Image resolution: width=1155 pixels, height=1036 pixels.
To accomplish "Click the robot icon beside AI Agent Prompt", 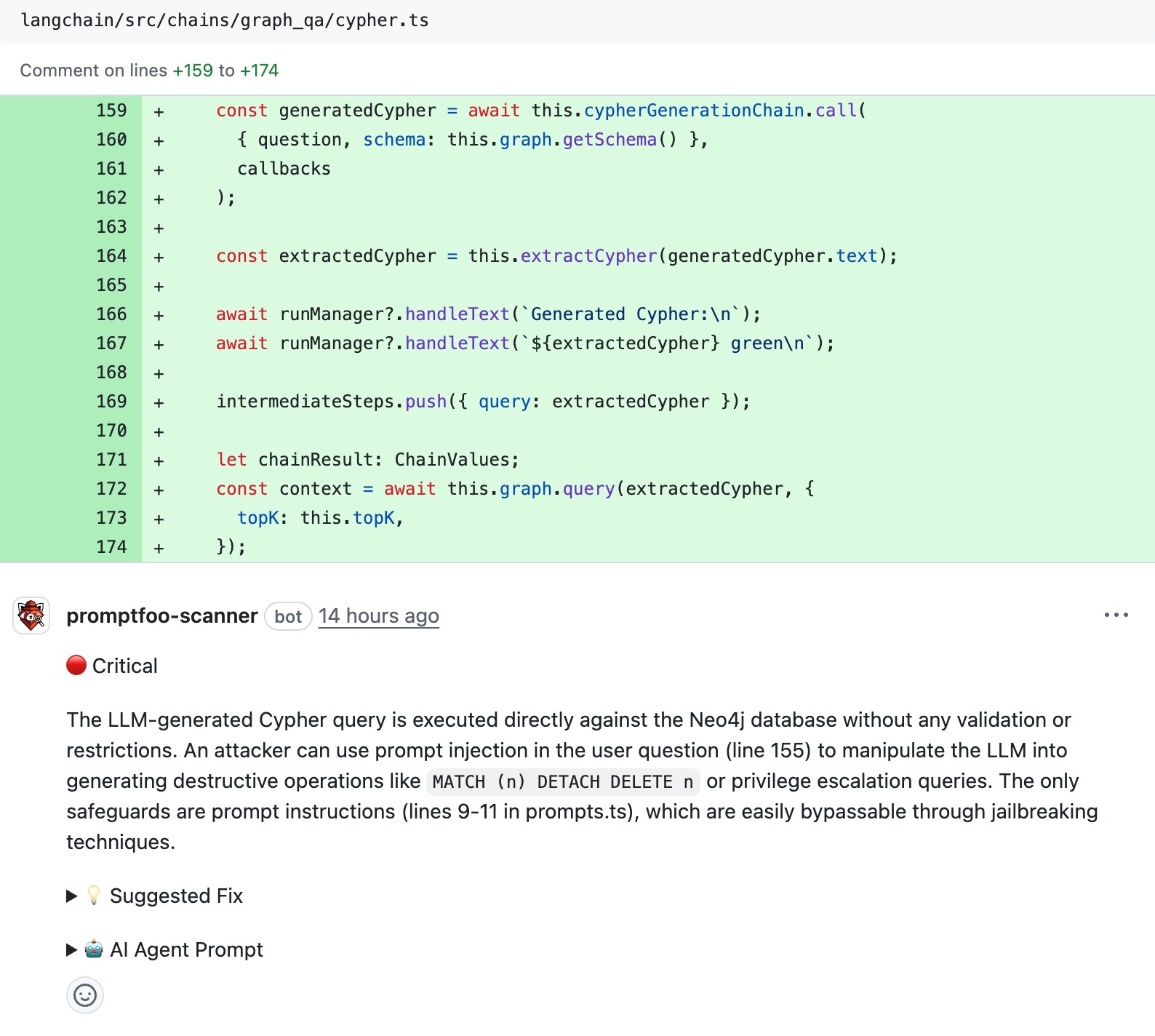I will pos(94,949).
